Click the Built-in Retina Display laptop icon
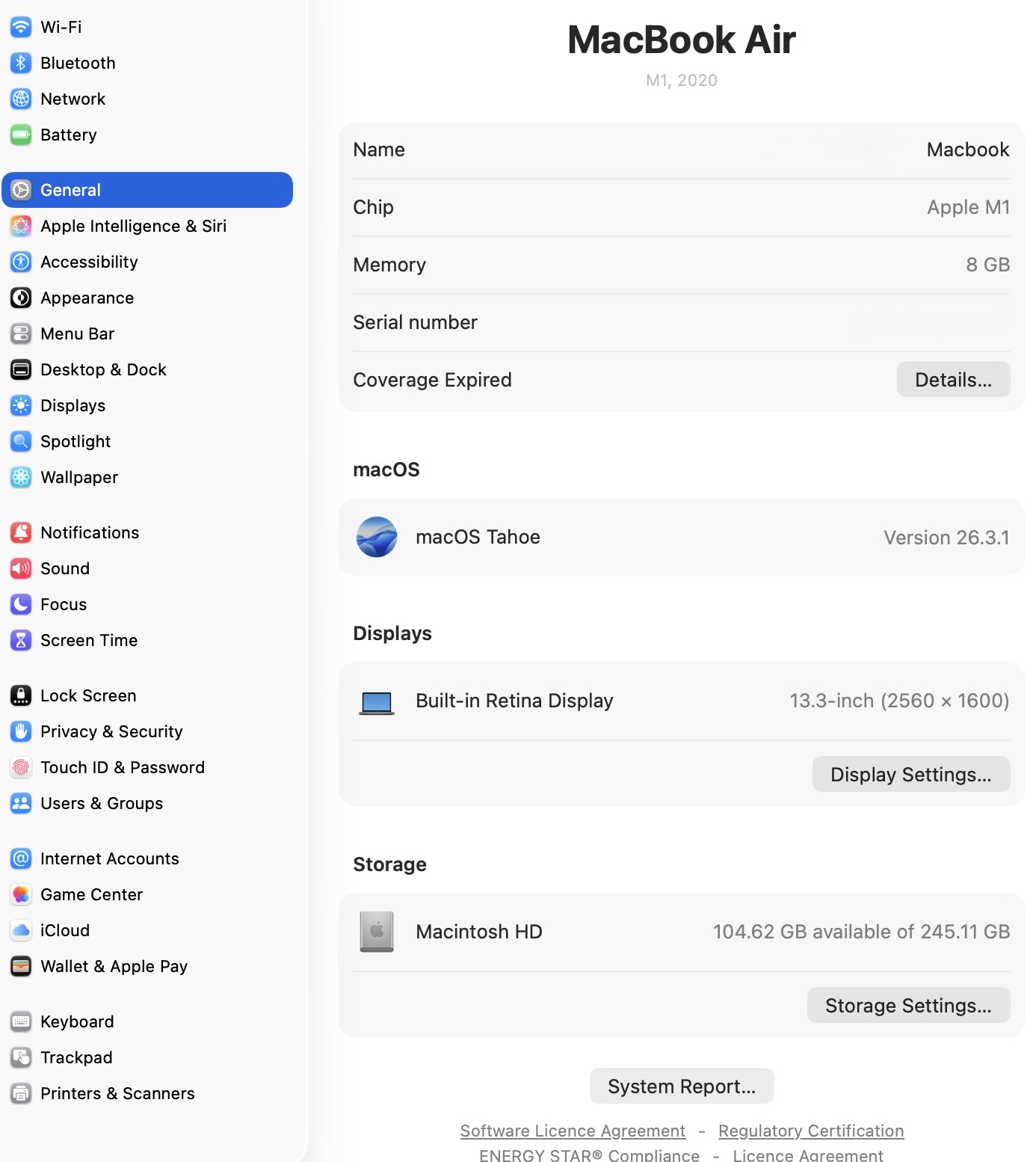The width and height of the screenshot is (1036, 1162). click(377, 703)
